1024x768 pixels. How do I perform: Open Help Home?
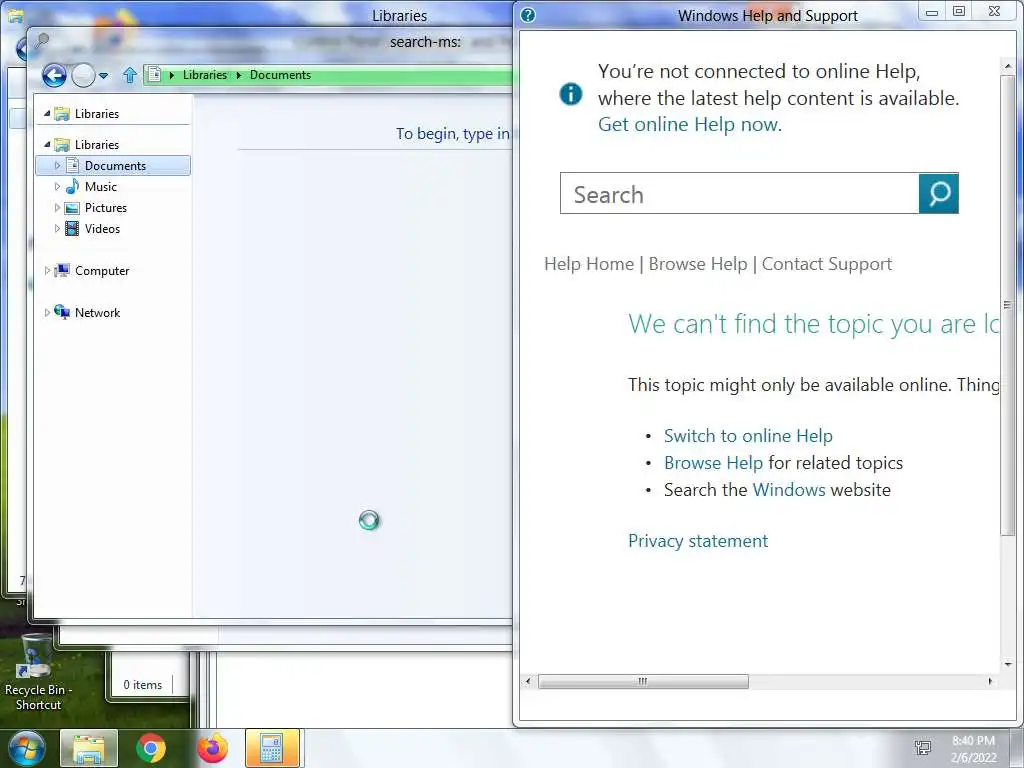pyautogui.click(x=589, y=264)
